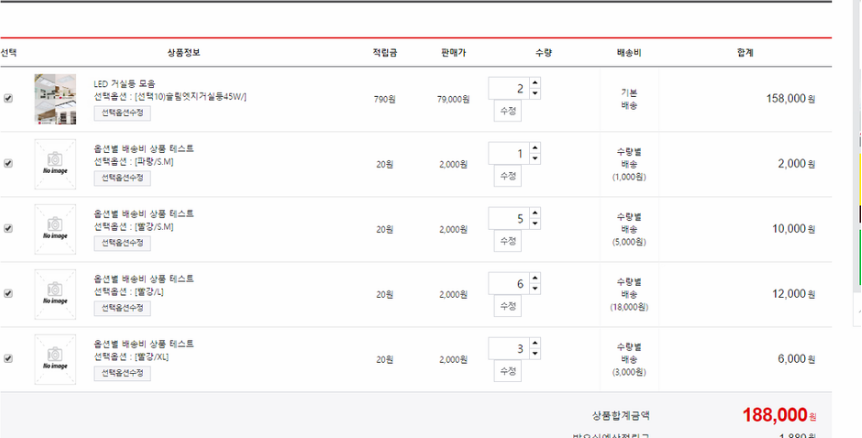The width and height of the screenshot is (862, 438).
Task: Toggle checkbox for the 파랑/S,M item
Action: pos(9,164)
